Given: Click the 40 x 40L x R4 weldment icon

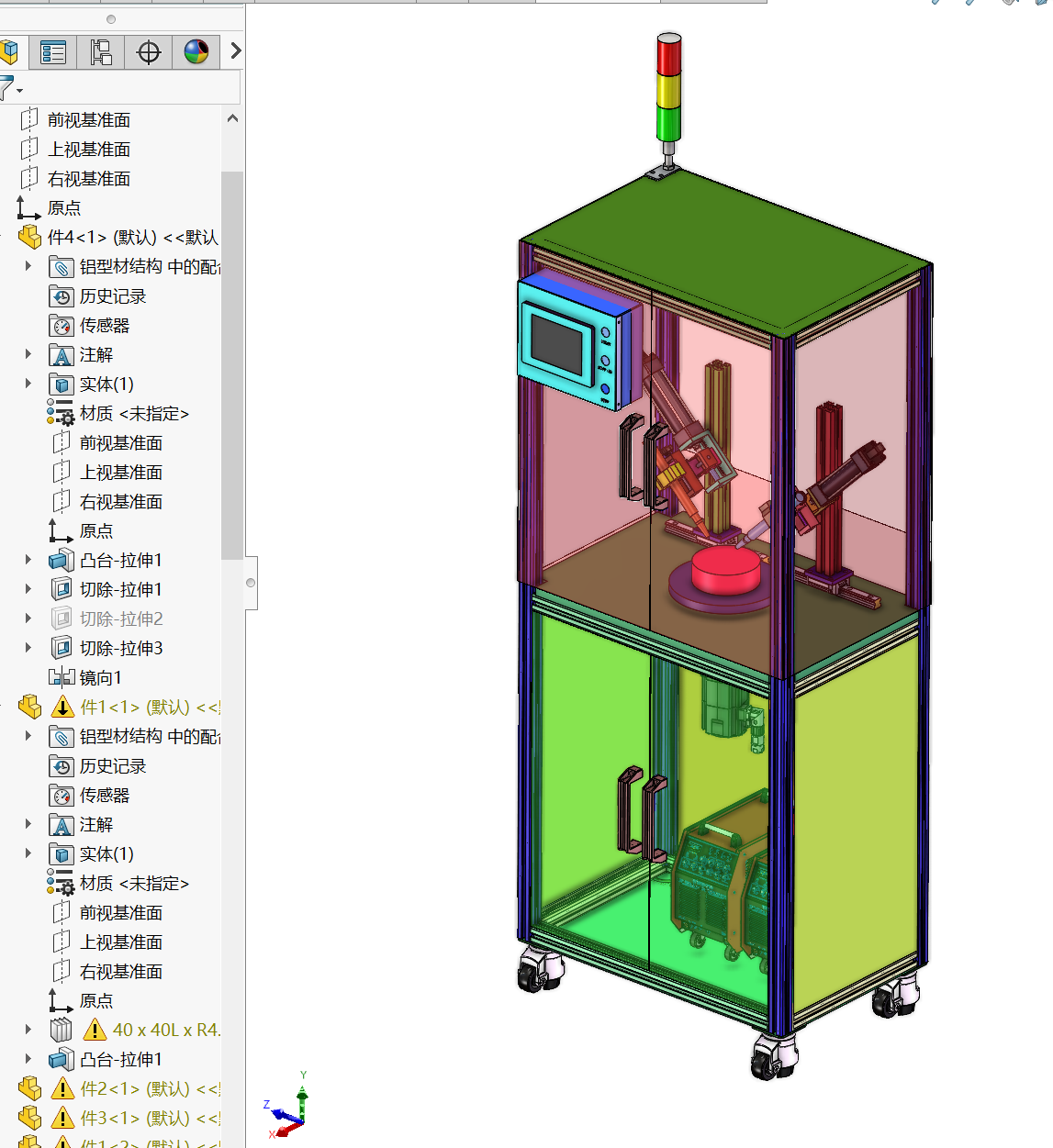Looking at the screenshot, I should point(62,1031).
